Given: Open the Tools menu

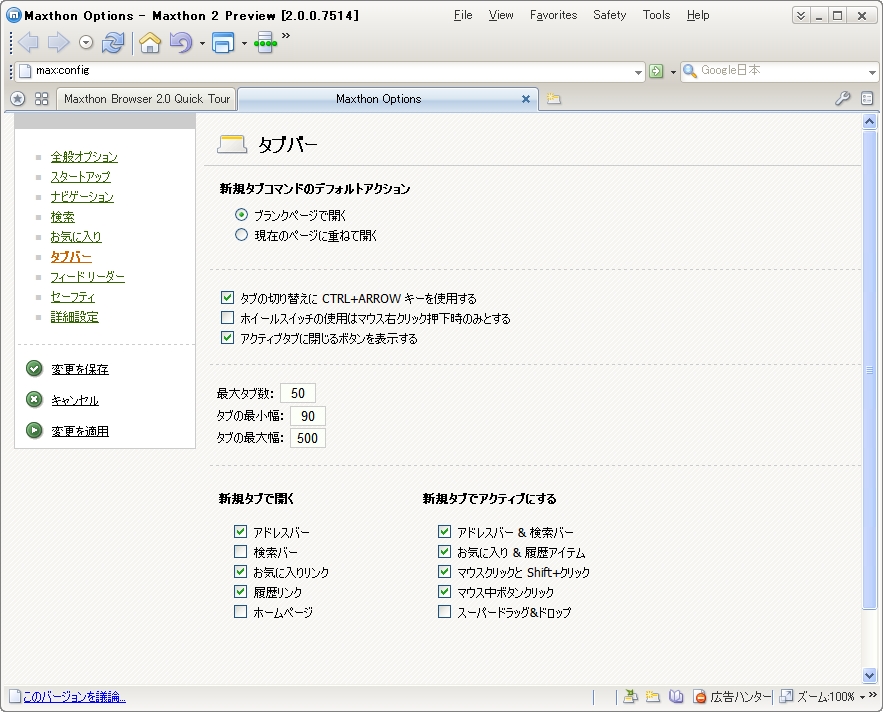Looking at the screenshot, I should click(x=657, y=15).
